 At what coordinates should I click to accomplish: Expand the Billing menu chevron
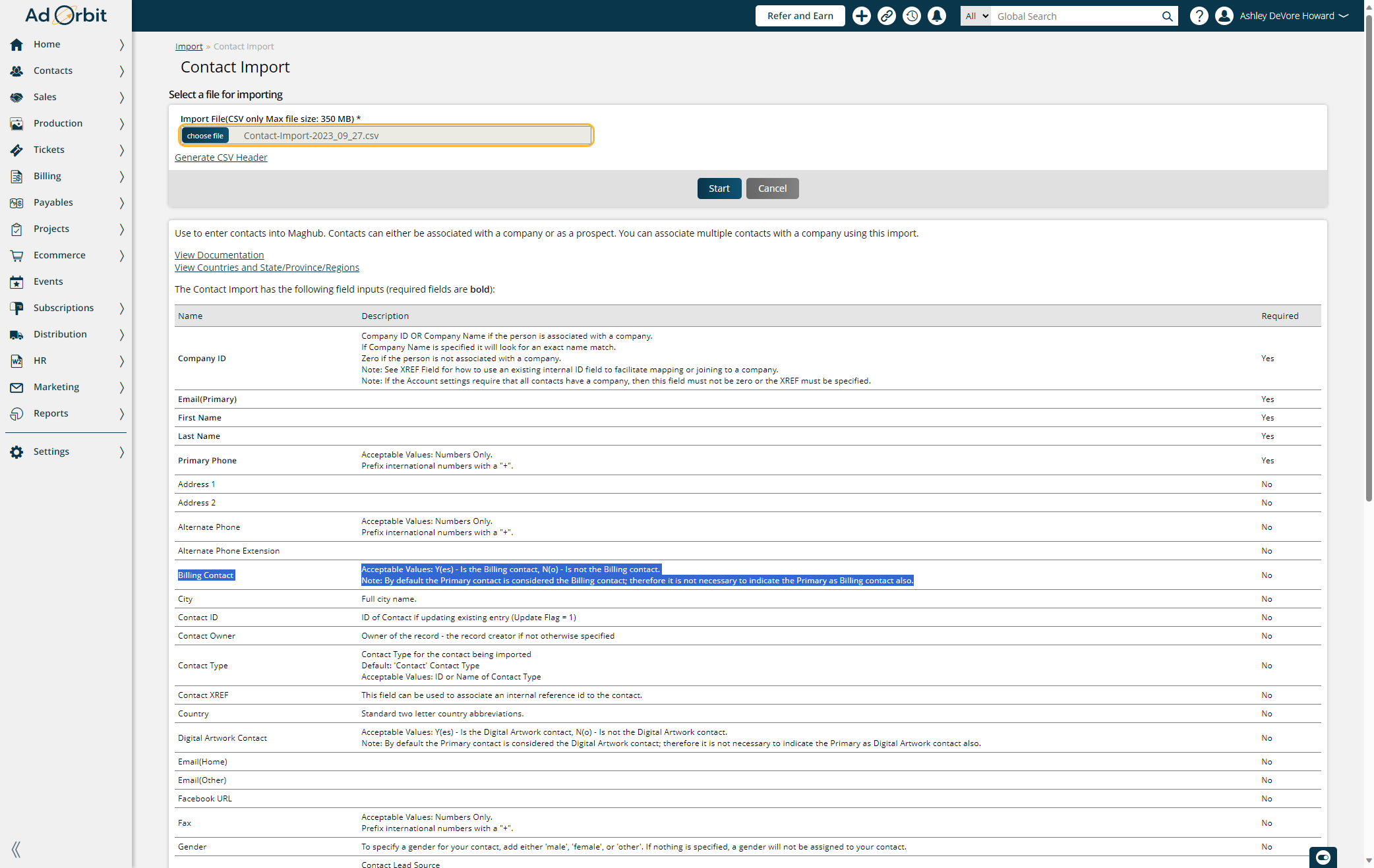(121, 176)
